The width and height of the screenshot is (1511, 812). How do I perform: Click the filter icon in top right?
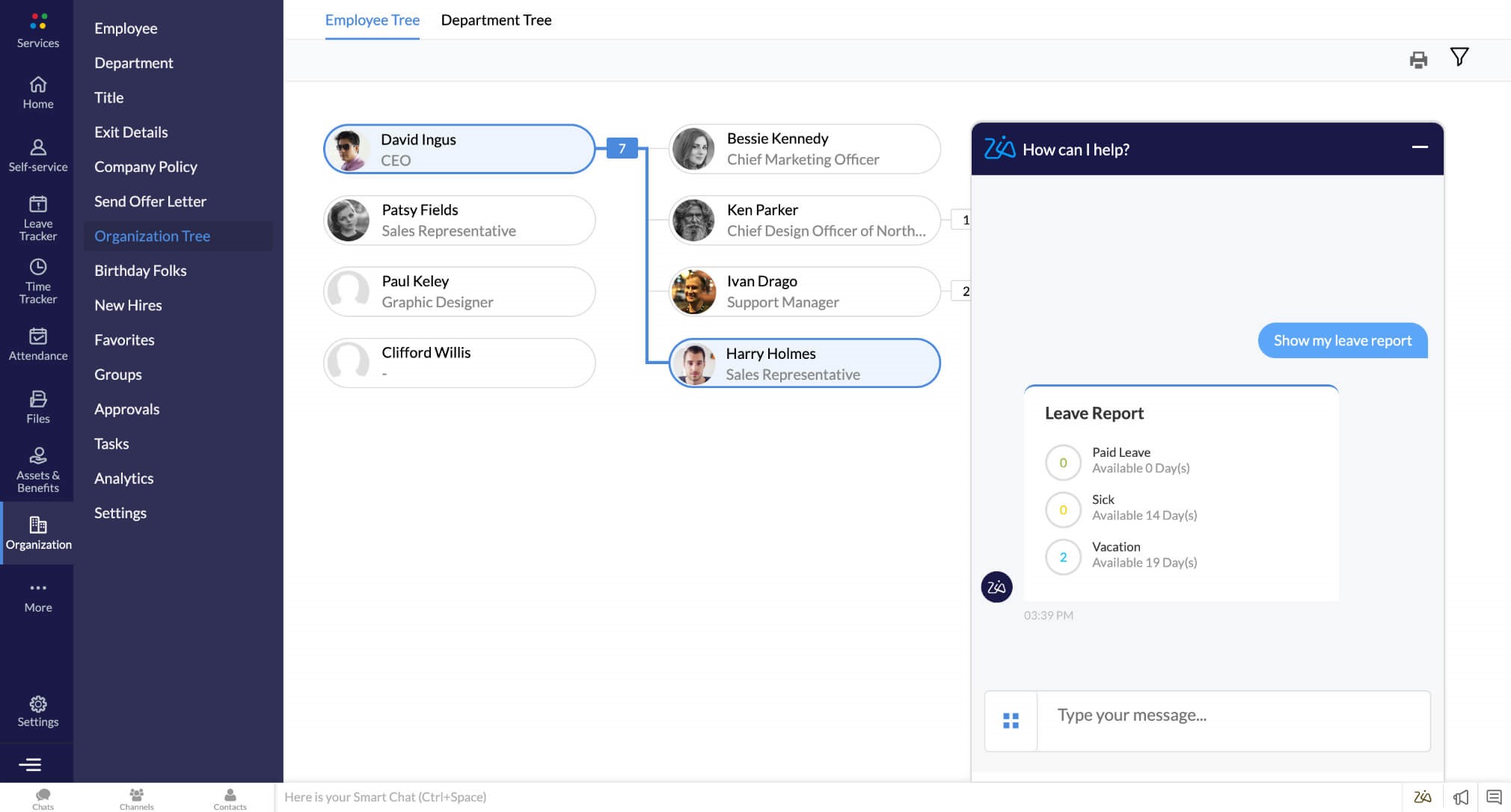[x=1459, y=57]
